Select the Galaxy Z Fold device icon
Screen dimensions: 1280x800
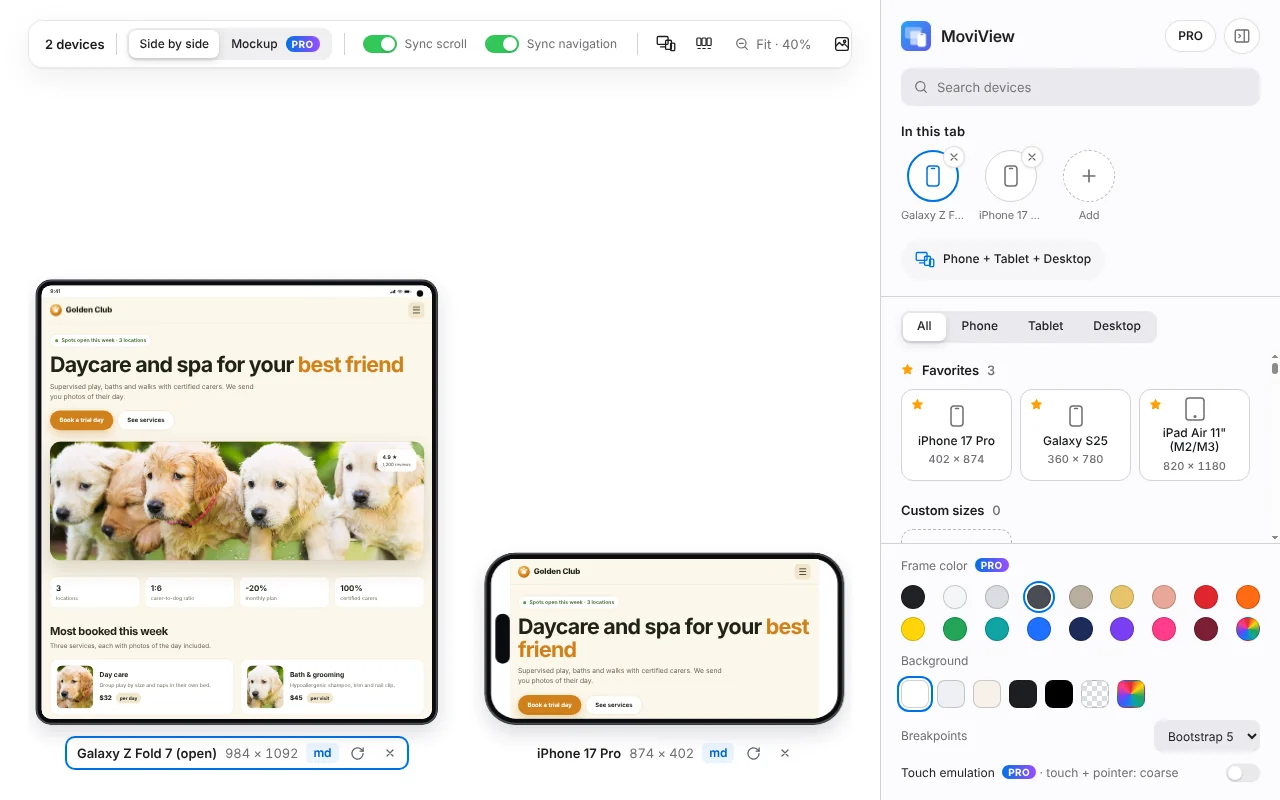point(933,177)
